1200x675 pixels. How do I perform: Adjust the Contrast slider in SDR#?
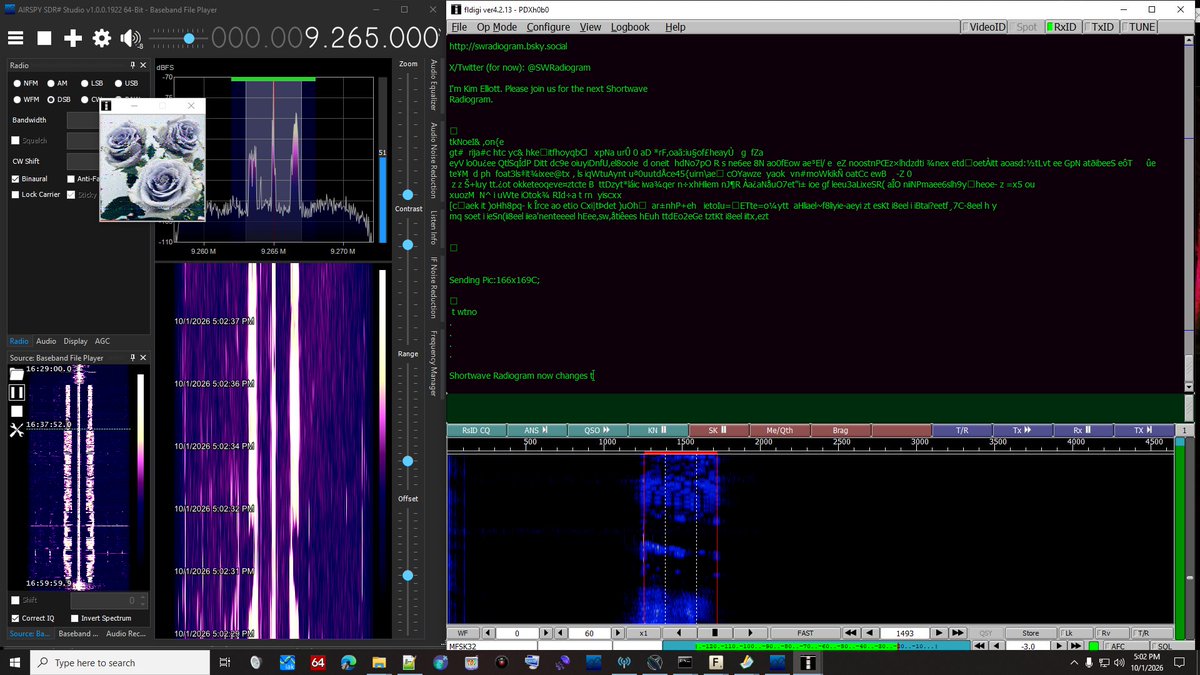tap(408, 244)
